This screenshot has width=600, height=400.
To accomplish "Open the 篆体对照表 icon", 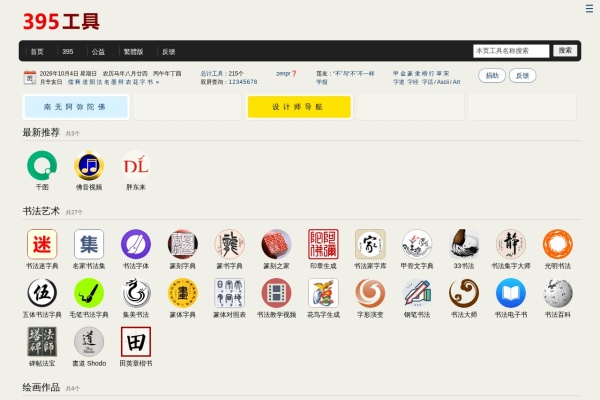I will pos(230,293).
